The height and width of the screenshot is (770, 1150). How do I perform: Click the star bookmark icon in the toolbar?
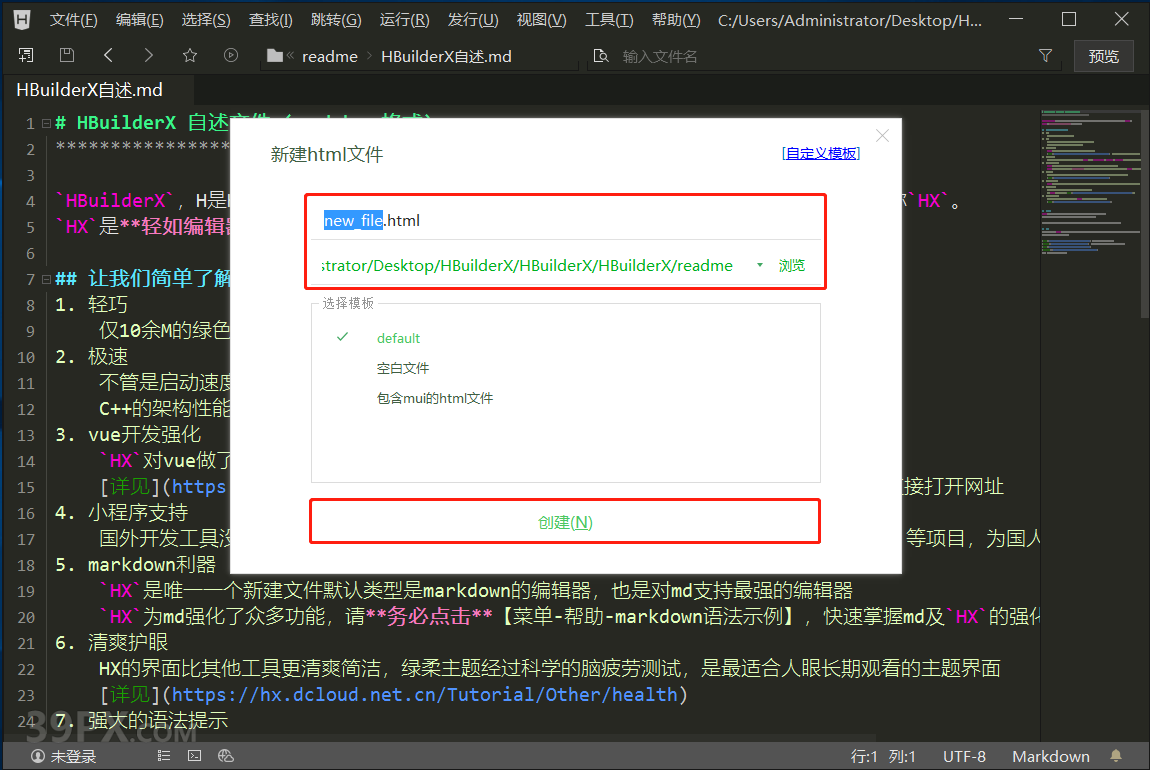click(x=188, y=55)
